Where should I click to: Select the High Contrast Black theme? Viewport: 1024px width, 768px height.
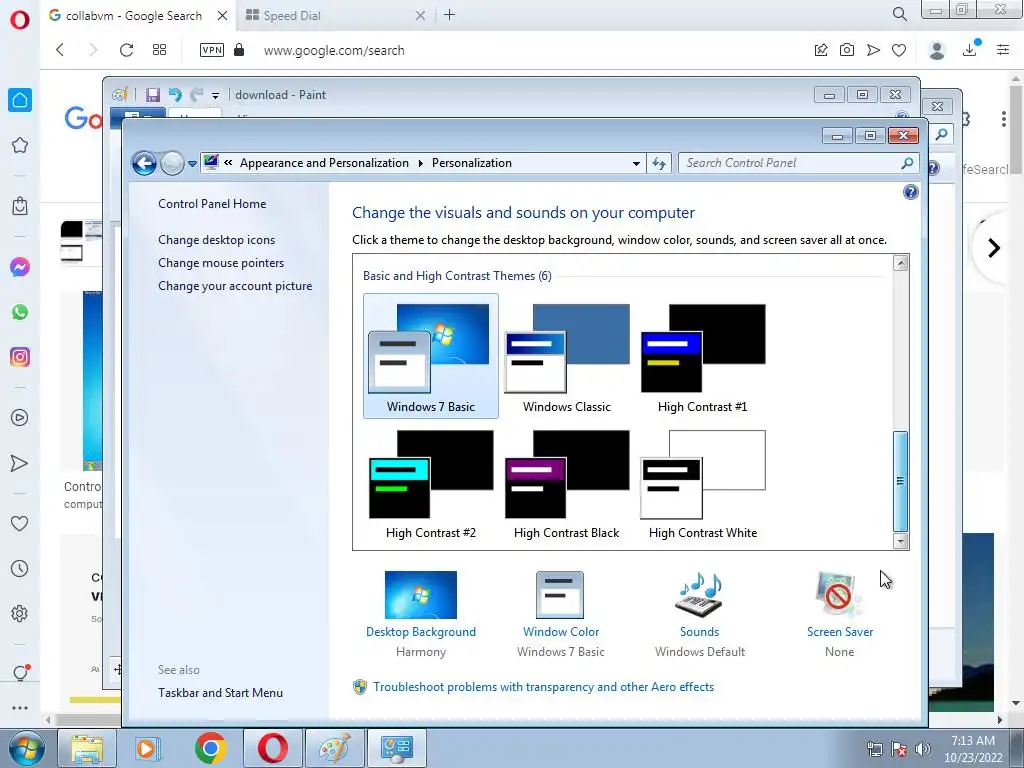click(567, 483)
